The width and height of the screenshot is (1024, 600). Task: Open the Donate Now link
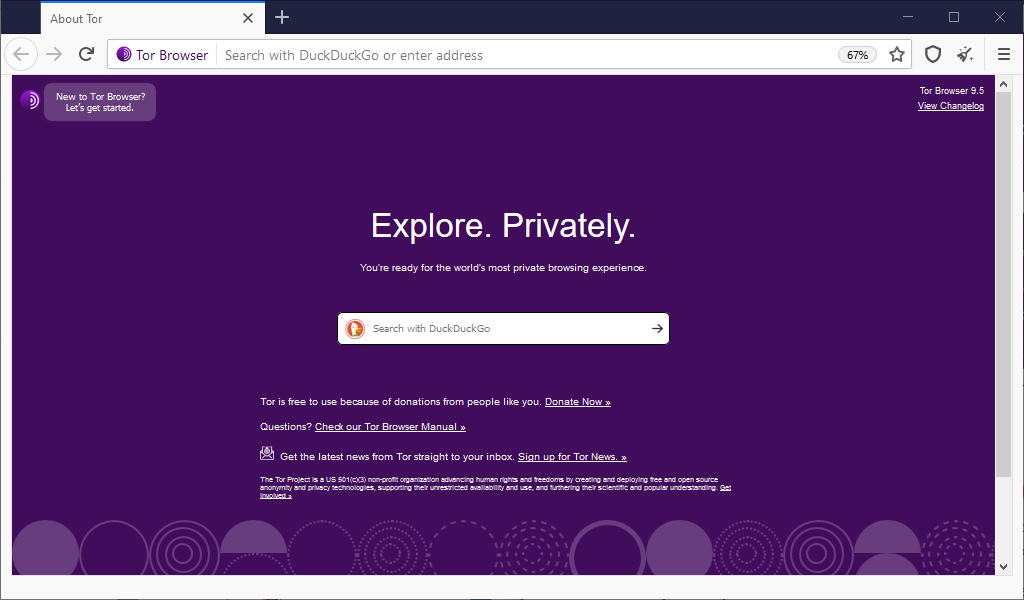[x=577, y=402]
